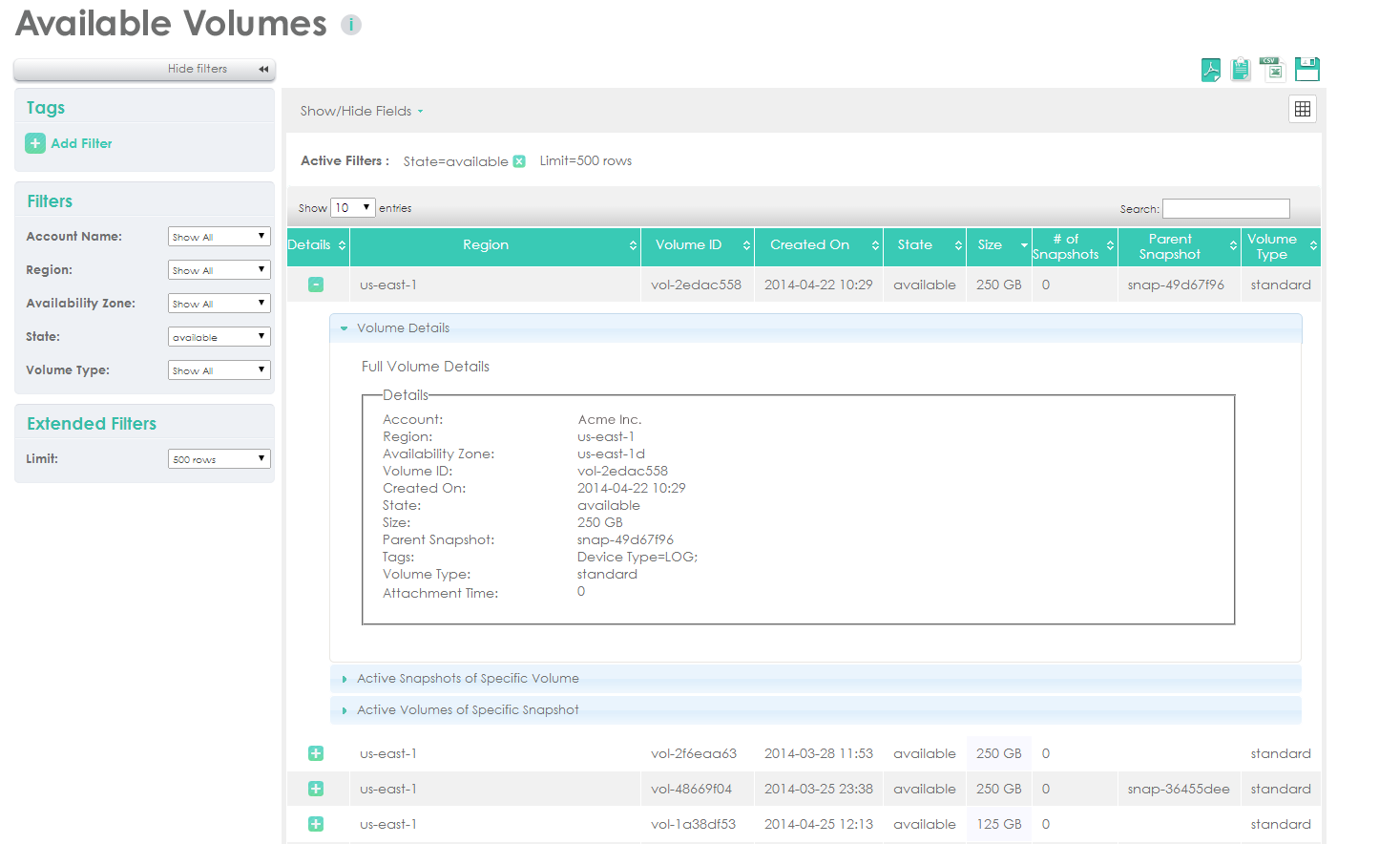This screenshot has height=844, width=1400.
Task: Sort the table by Created On column
Action: [819, 245]
